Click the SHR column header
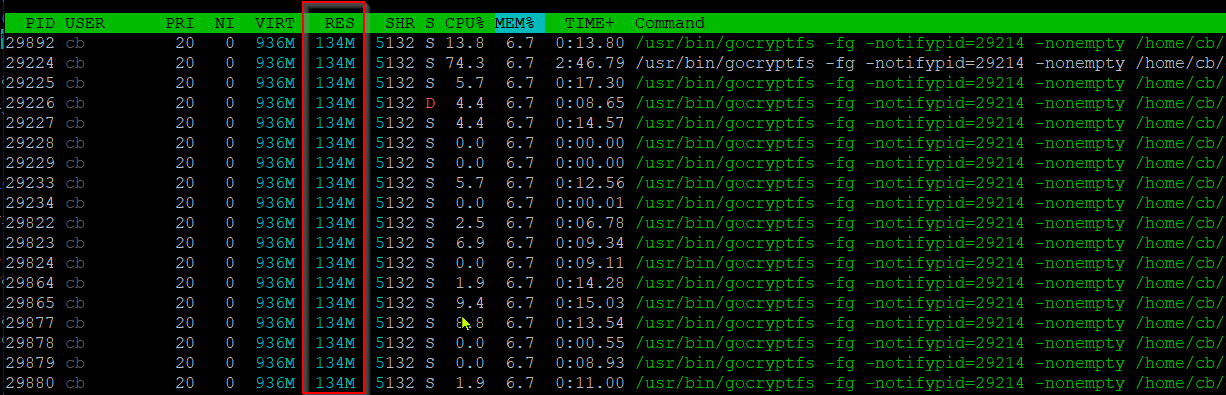The height and width of the screenshot is (395, 1226). 400,23
